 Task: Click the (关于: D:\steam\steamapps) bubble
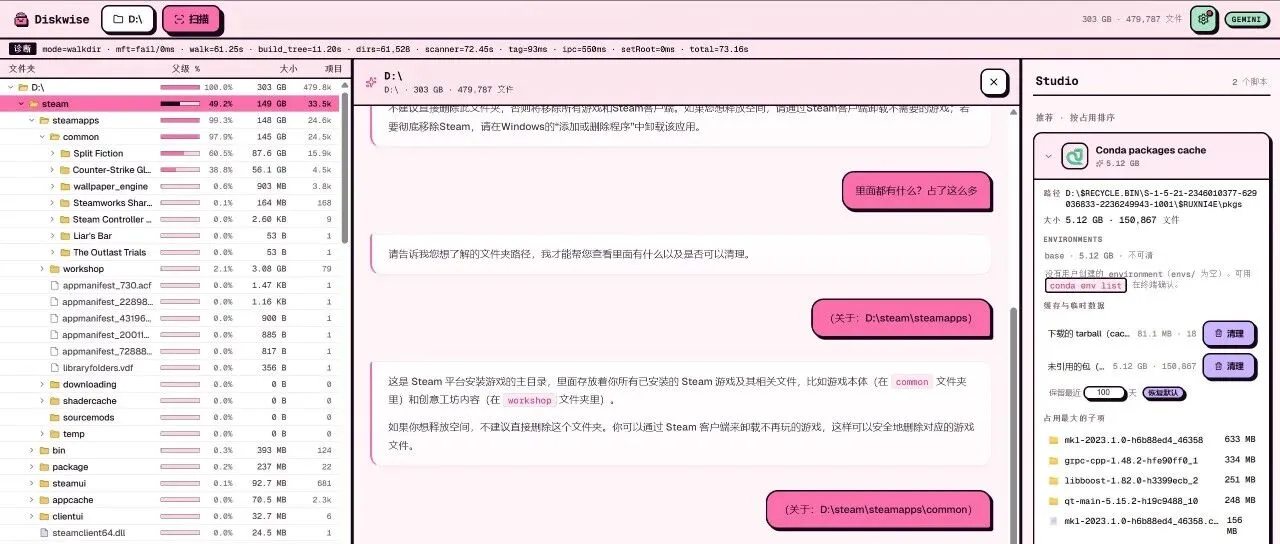901,317
